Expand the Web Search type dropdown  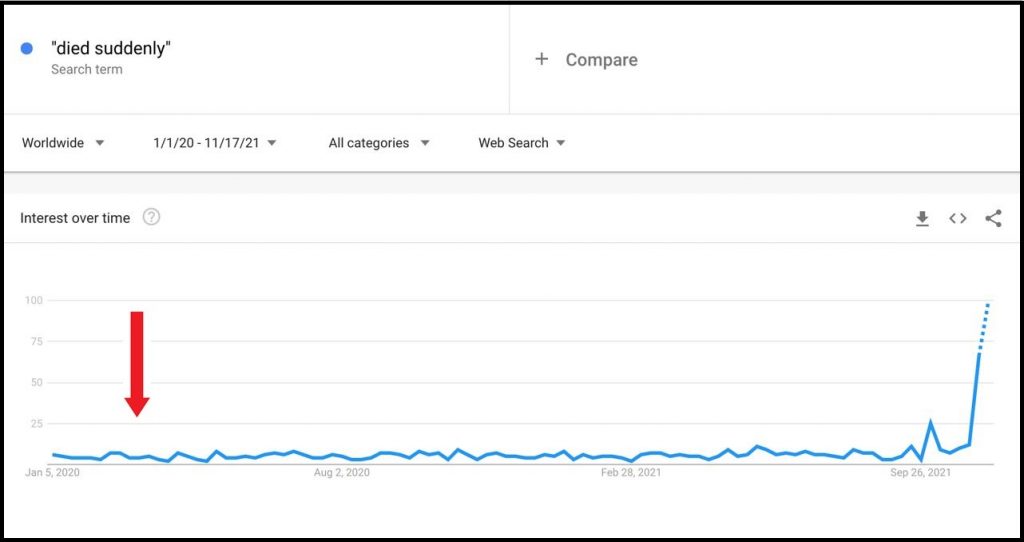(522, 143)
